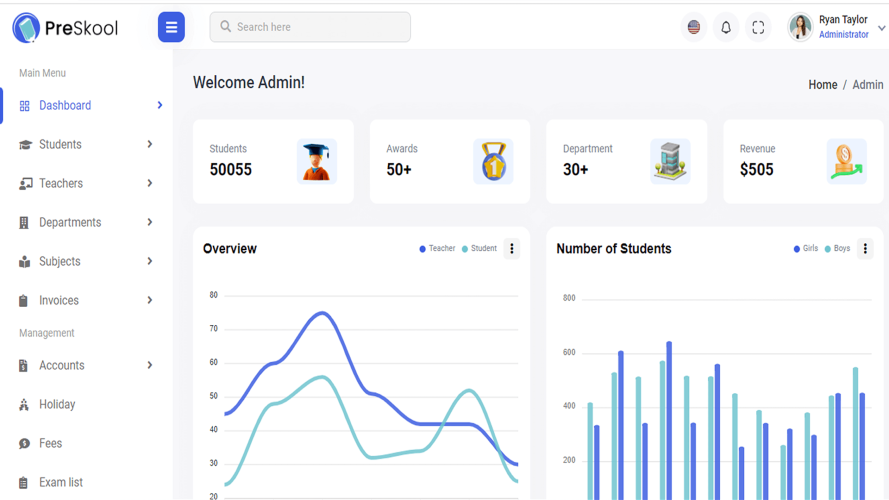Expand the Teachers submenu chevron
889x500 pixels.
point(150,183)
